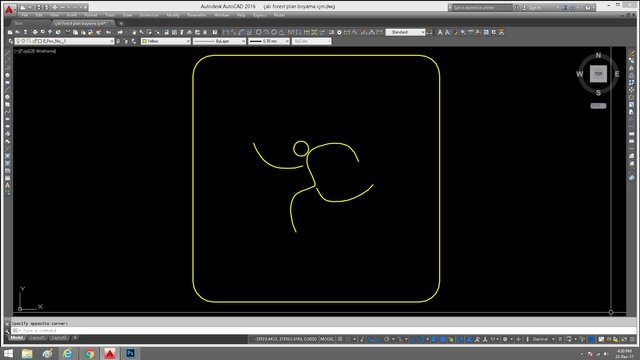Add a new drawing tab with plus button

[x=121, y=23]
